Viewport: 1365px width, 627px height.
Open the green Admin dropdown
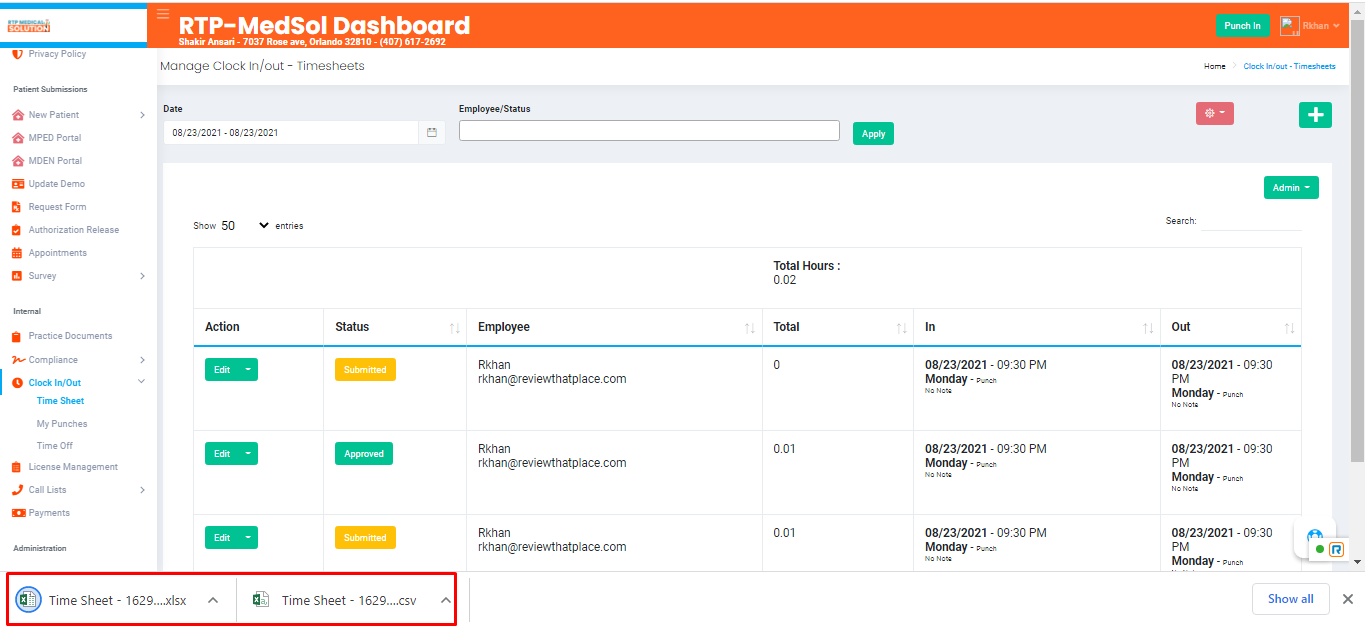pyautogui.click(x=1291, y=188)
